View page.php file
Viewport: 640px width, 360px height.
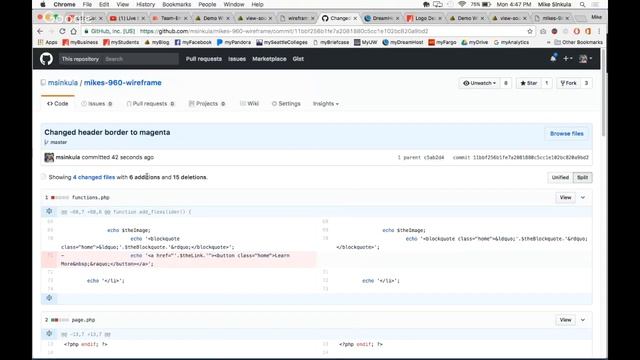tap(565, 320)
